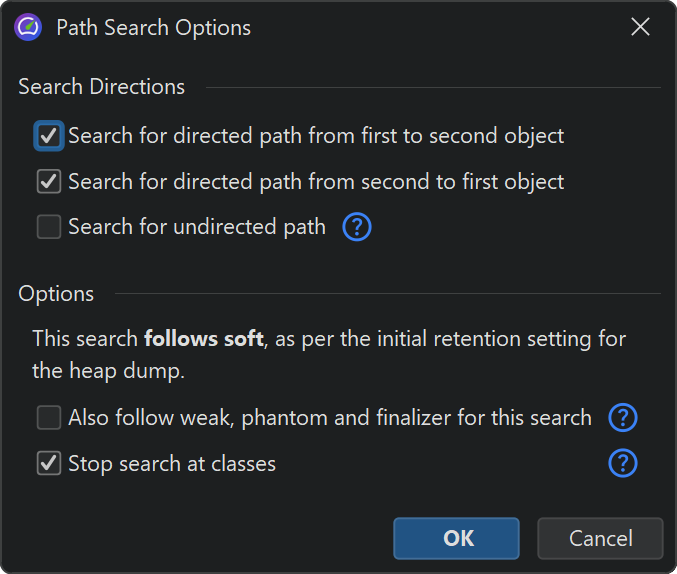Click the 'Path Search Options' title bar text
The height and width of the screenshot is (574, 677).
(x=153, y=27)
